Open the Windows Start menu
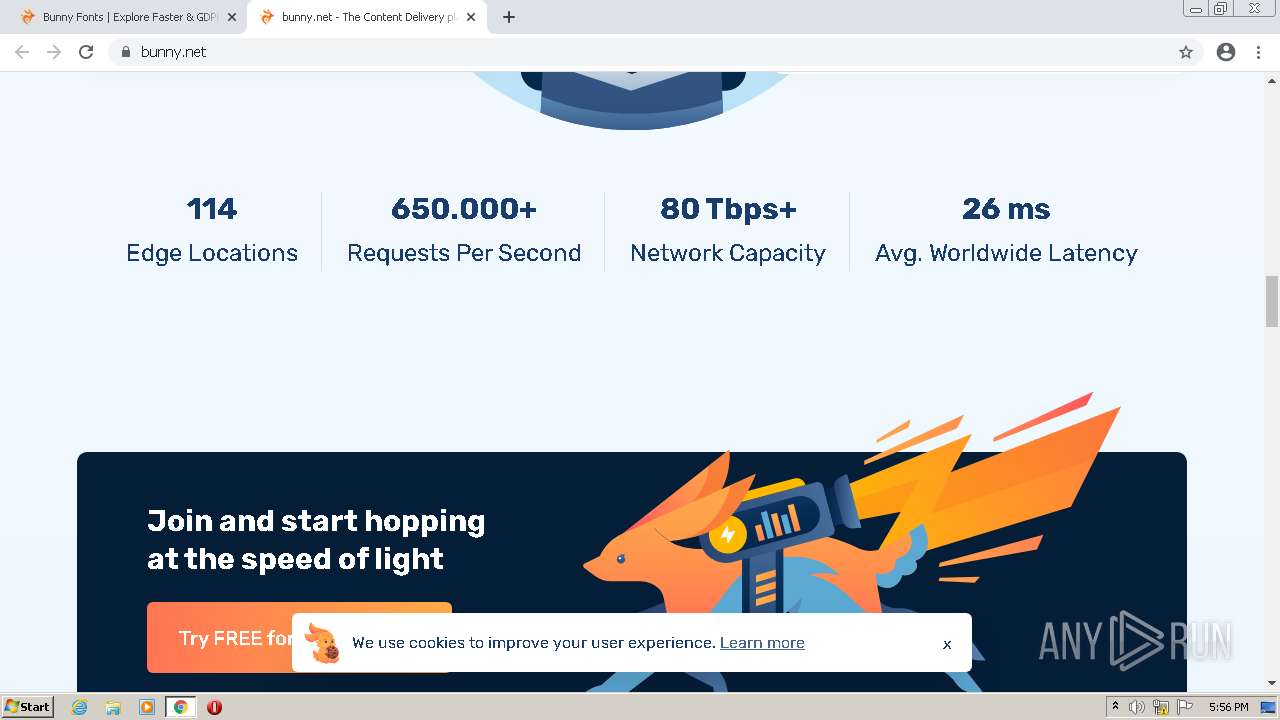The height and width of the screenshot is (720, 1280). (28, 706)
